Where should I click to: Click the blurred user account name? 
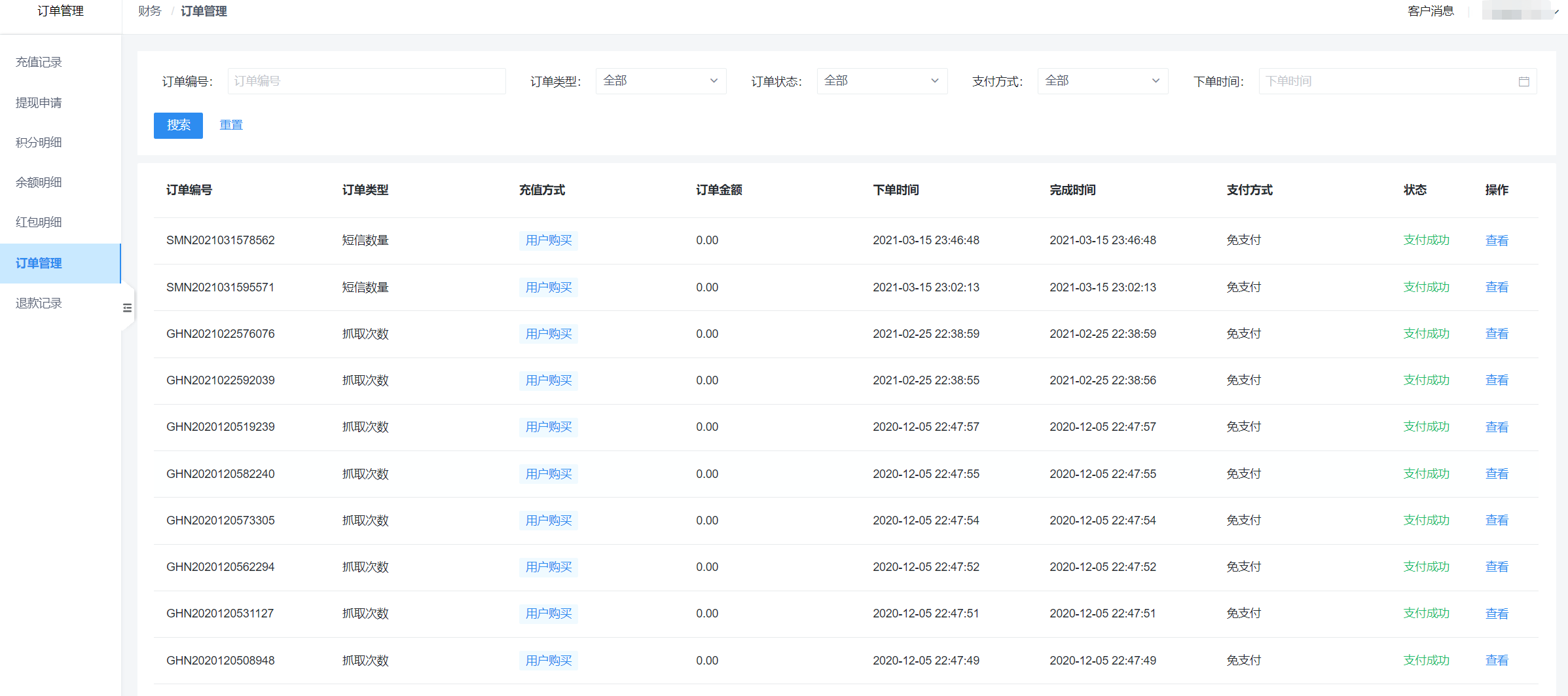pyautogui.click(x=1516, y=11)
